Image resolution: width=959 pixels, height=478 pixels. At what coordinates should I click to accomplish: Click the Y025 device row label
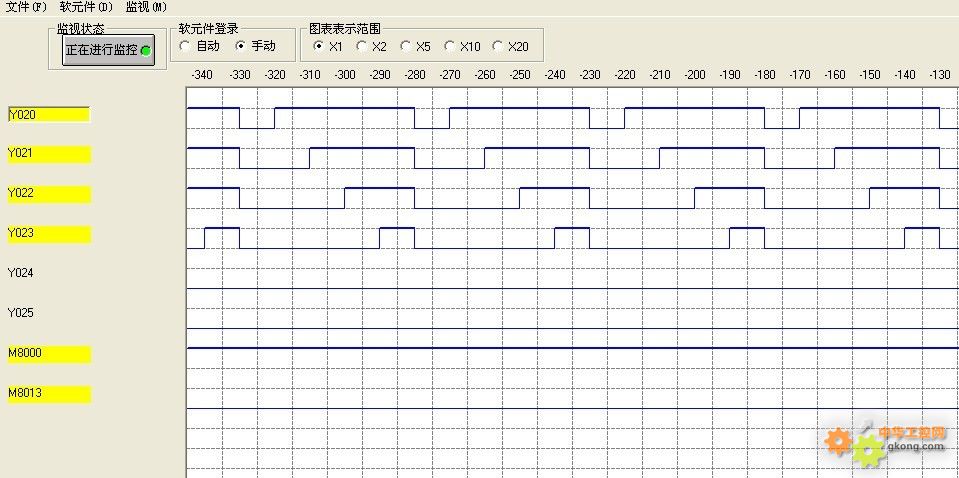(22, 313)
